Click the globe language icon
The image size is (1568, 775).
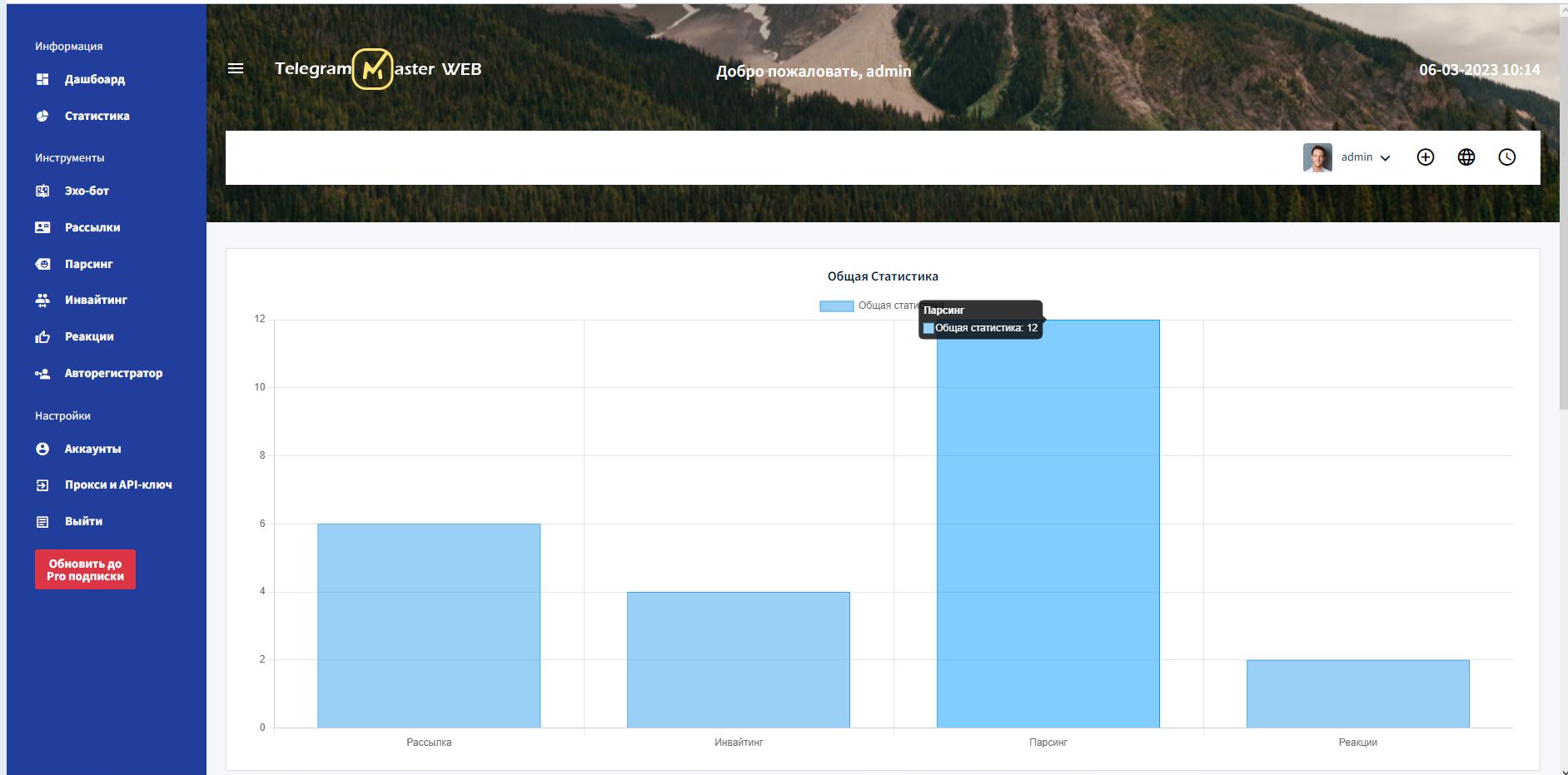coord(1466,157)
